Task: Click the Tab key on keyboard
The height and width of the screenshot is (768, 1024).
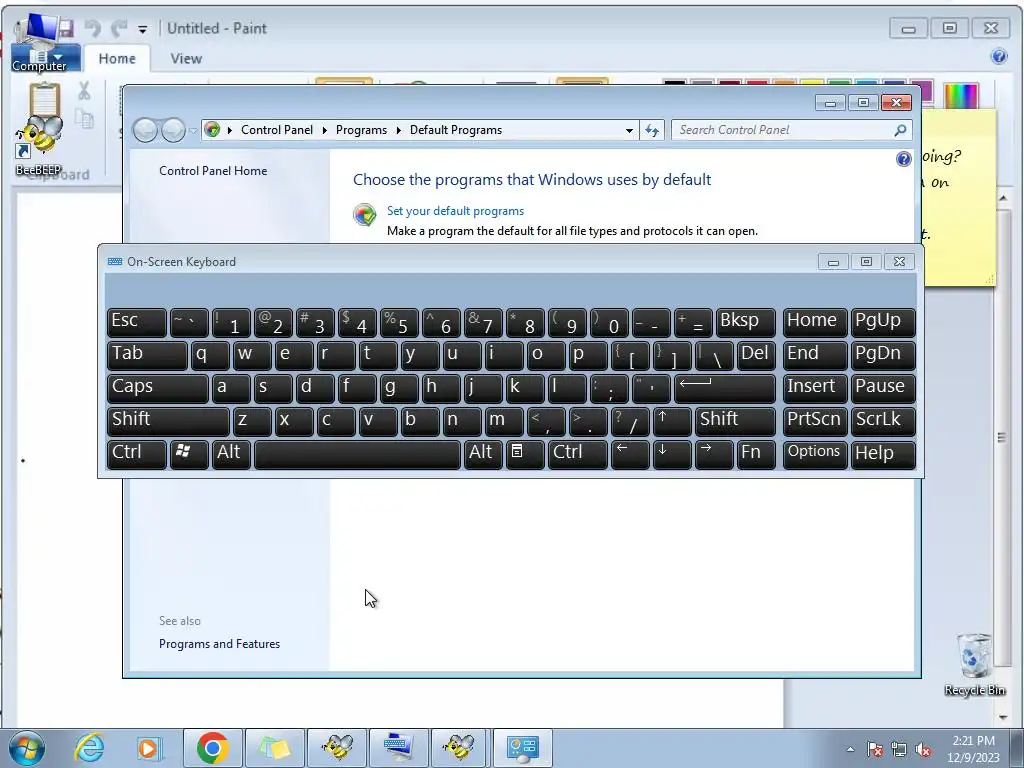Action: tap(147, 355)
